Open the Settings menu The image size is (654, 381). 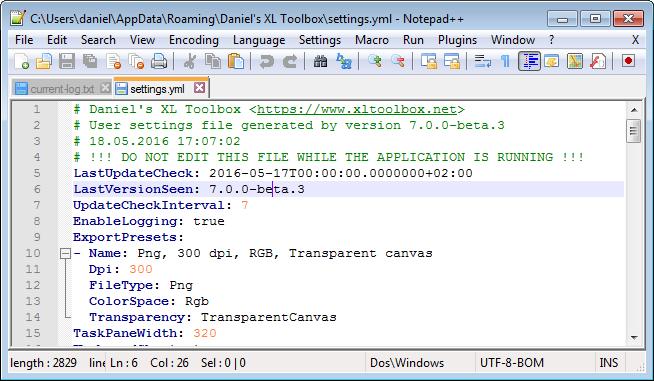319,40
